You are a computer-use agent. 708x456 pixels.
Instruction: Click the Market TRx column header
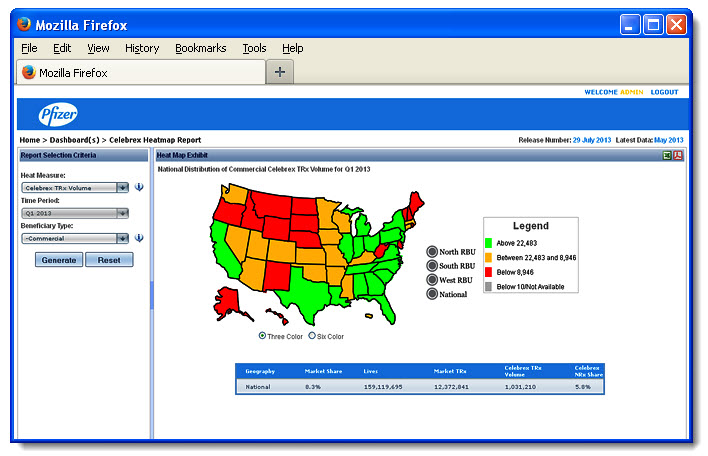pos(450,371)
